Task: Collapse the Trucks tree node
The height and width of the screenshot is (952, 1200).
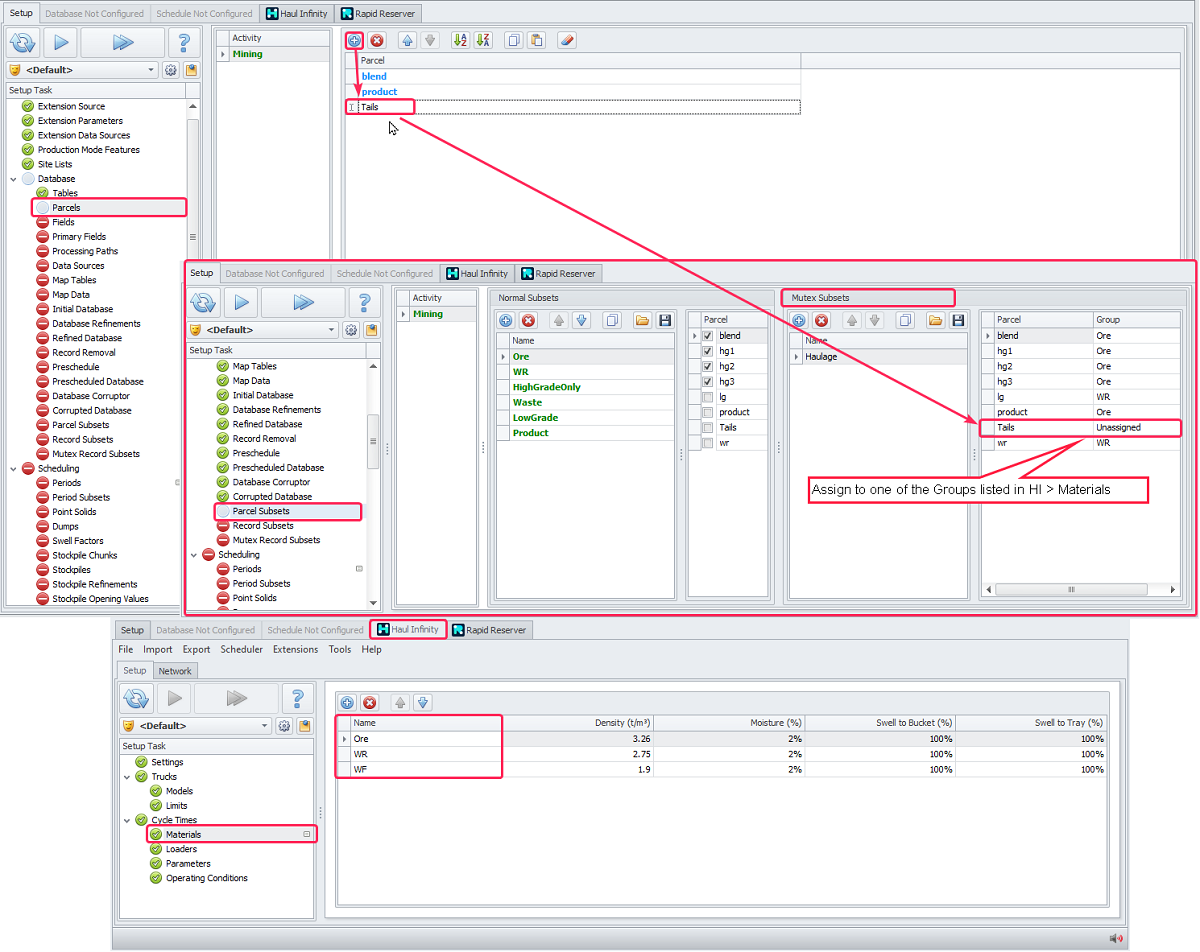Action: [127, 777]
